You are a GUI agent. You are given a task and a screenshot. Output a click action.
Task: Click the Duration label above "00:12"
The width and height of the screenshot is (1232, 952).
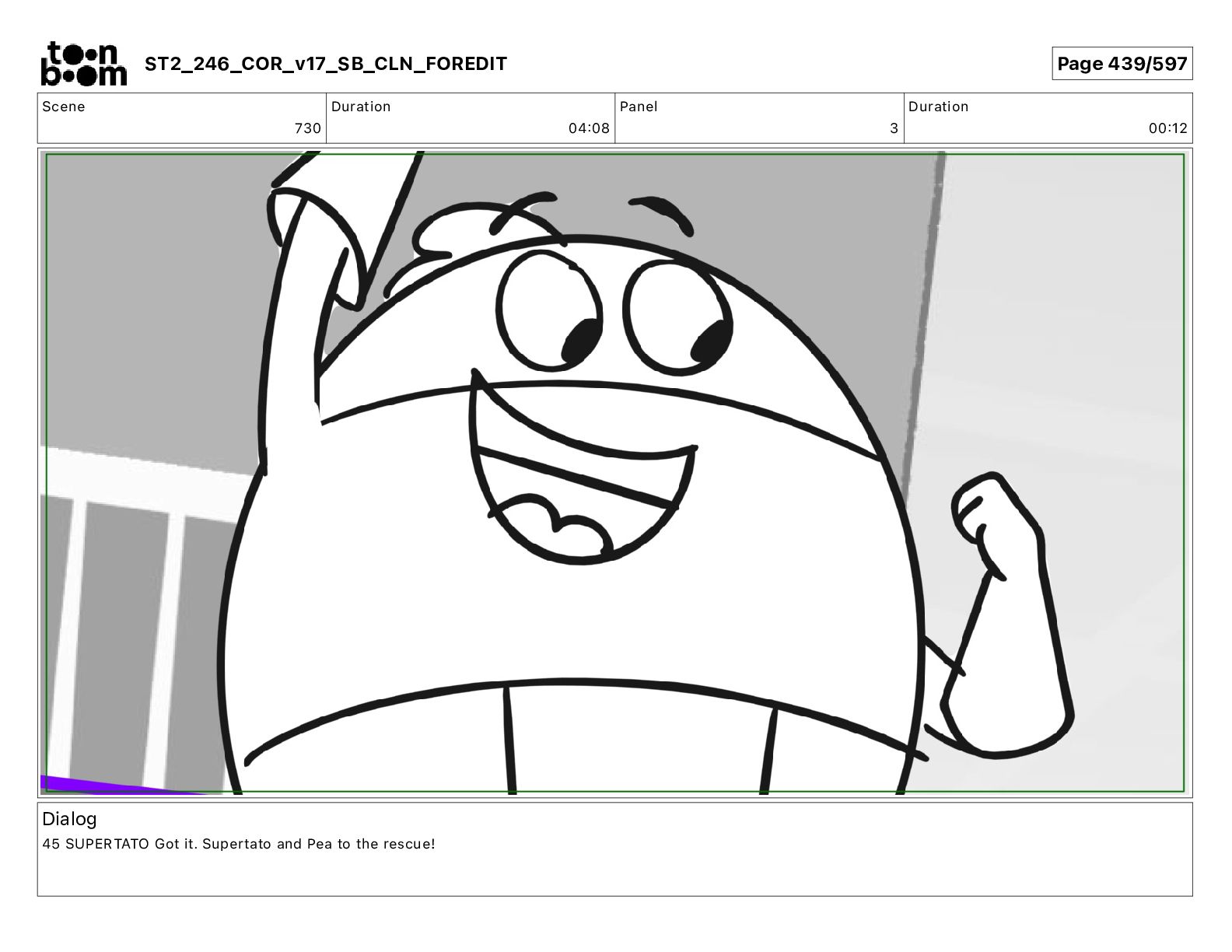pos(939,107)
